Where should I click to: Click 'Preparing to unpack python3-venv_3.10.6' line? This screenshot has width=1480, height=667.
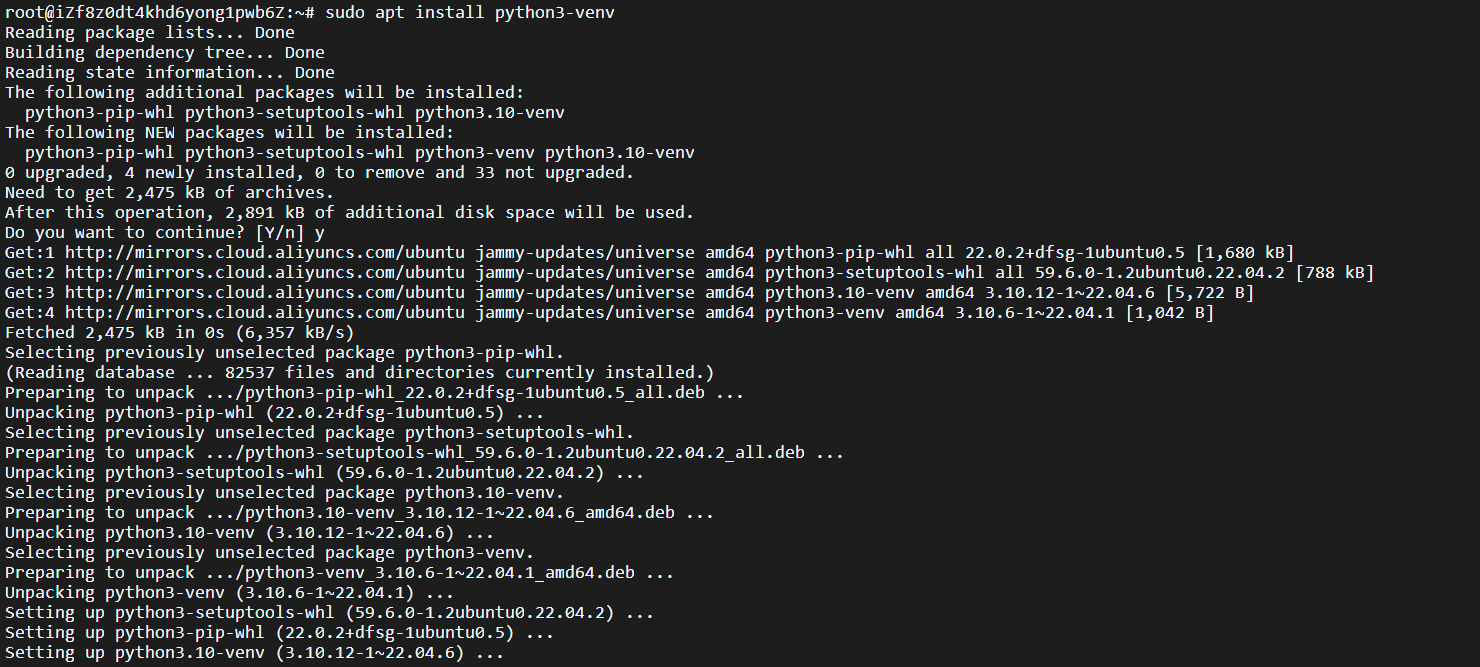[x=340, y=573]
